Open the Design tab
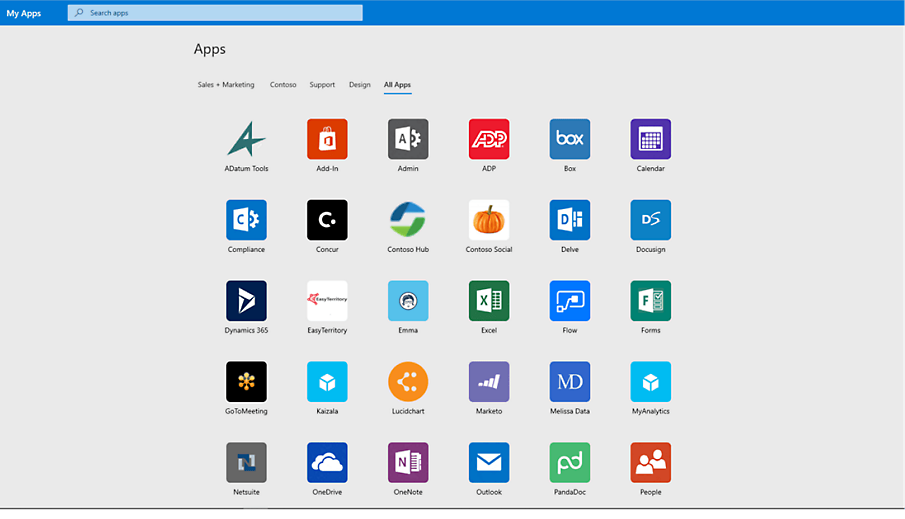905x519 pixels. (x=359, y=85)
